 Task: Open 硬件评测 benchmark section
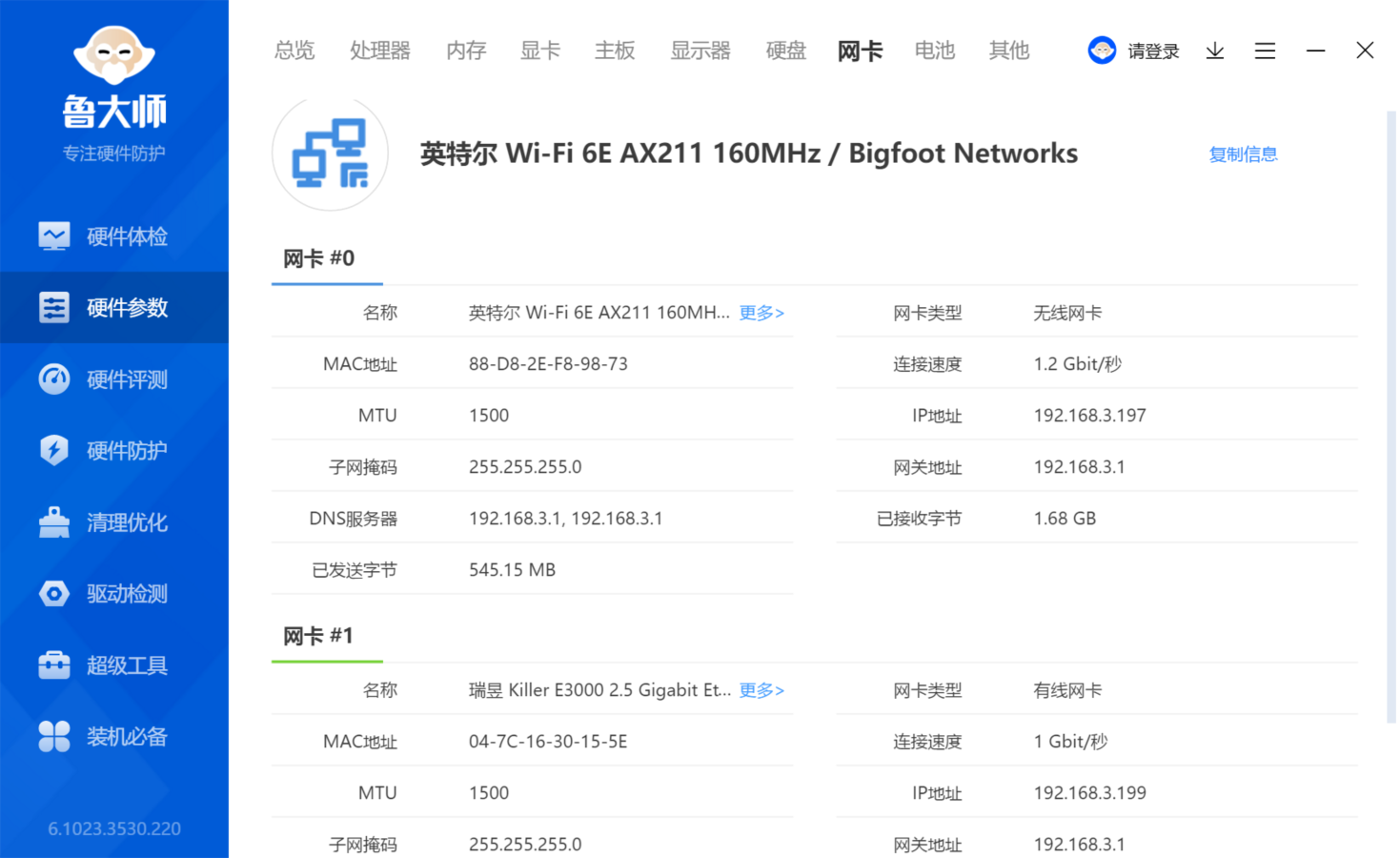114,379
